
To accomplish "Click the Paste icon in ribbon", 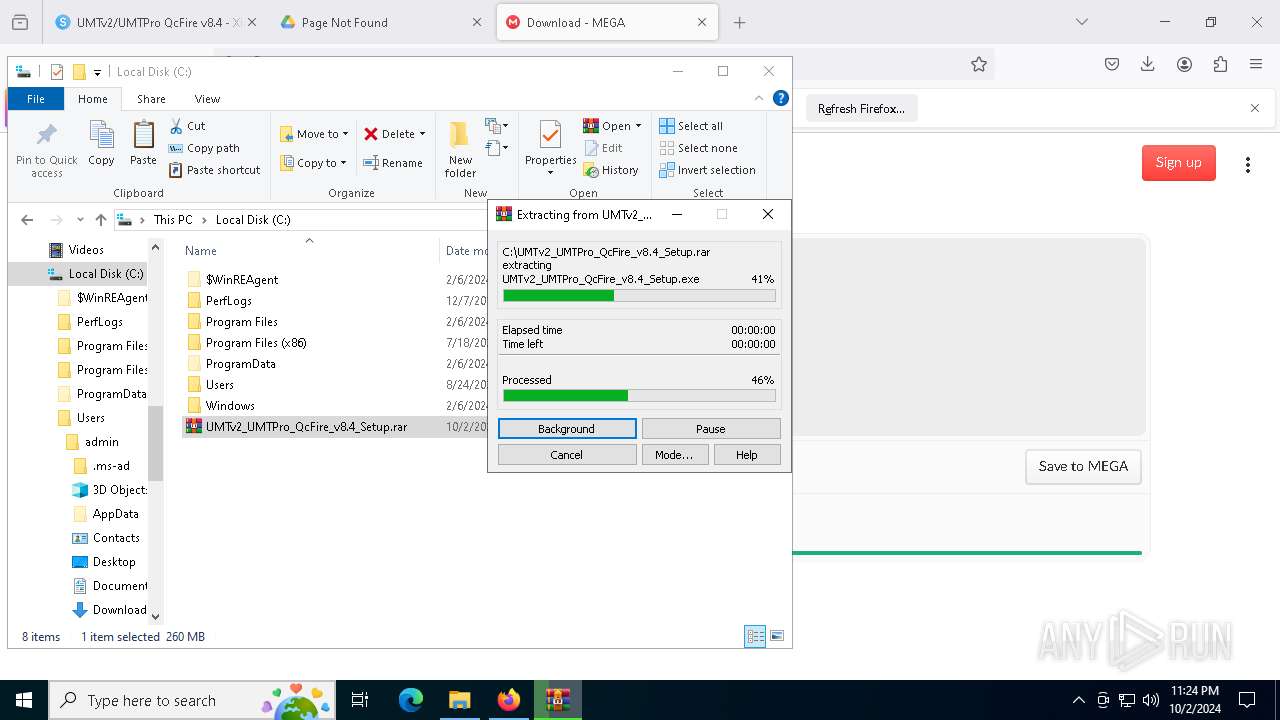I will click(144, 135).
